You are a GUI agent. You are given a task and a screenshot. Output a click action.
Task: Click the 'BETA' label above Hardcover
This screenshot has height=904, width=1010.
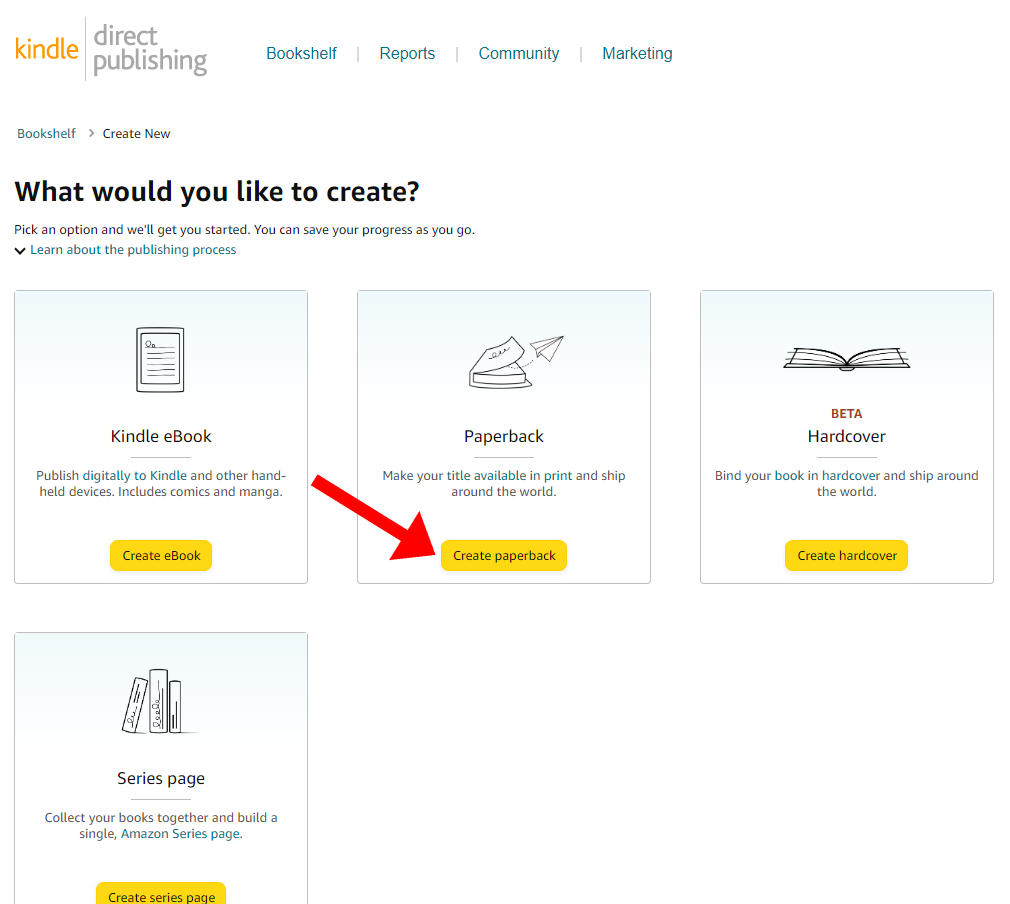(846, 414)
